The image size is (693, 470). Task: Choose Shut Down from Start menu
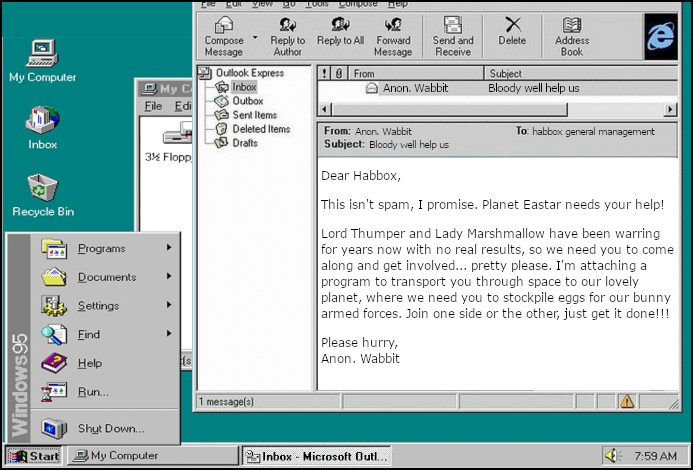[x=110, y=429]
